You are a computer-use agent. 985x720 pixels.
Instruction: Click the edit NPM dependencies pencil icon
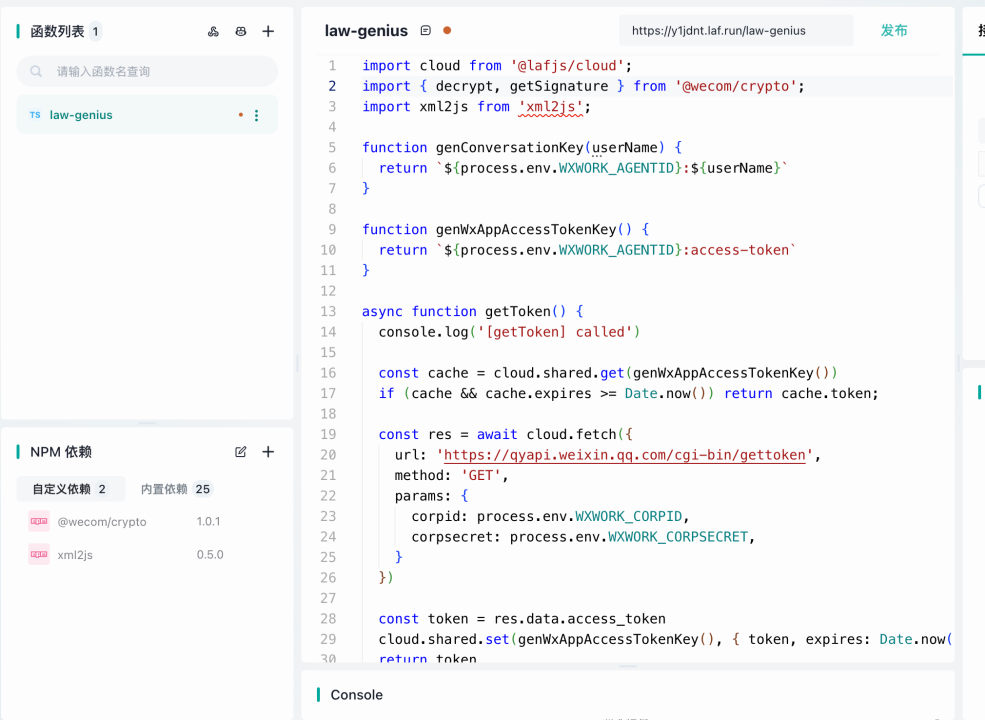coord(240,452)
